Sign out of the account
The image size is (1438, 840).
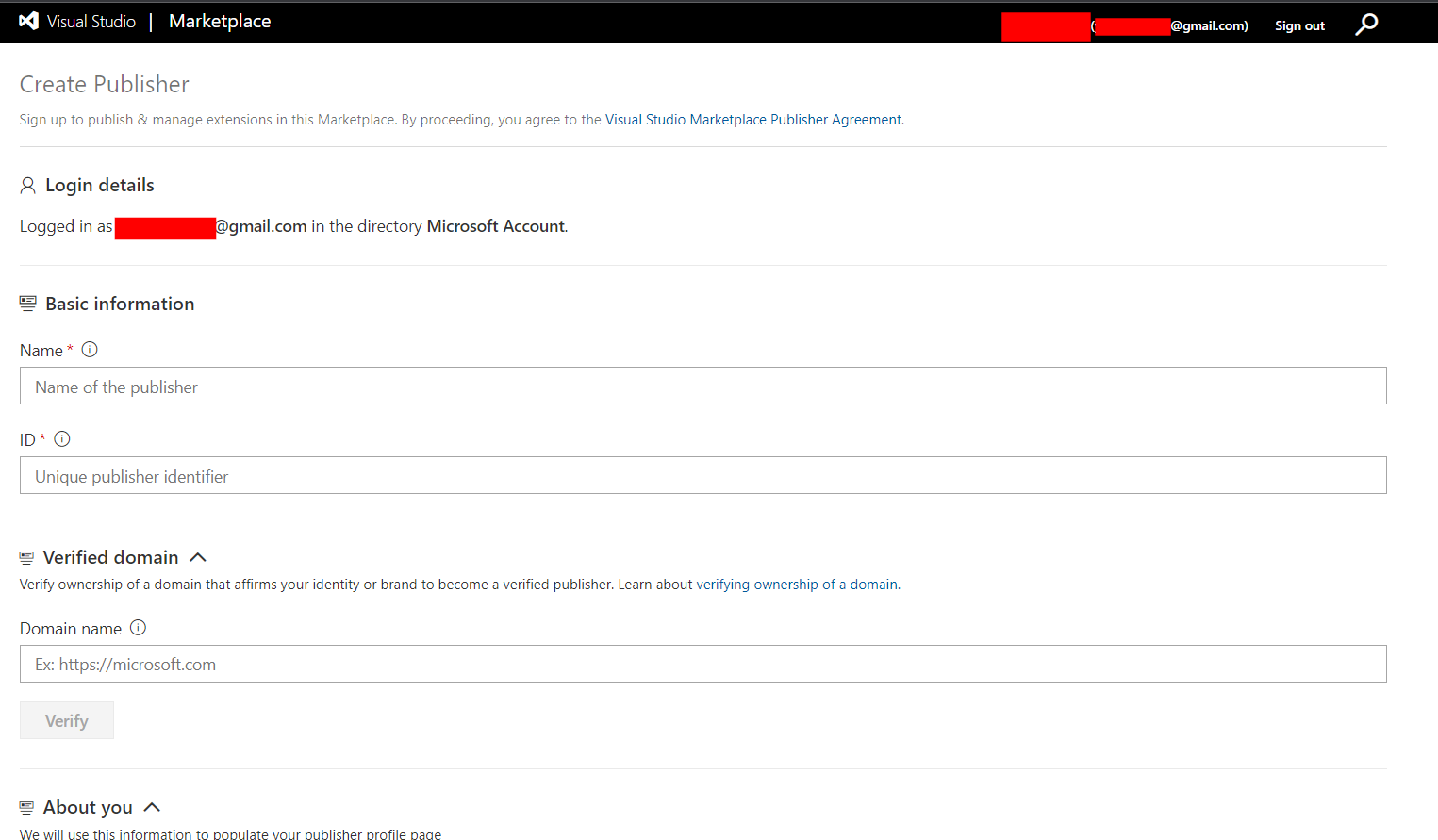coord(1298,25)
